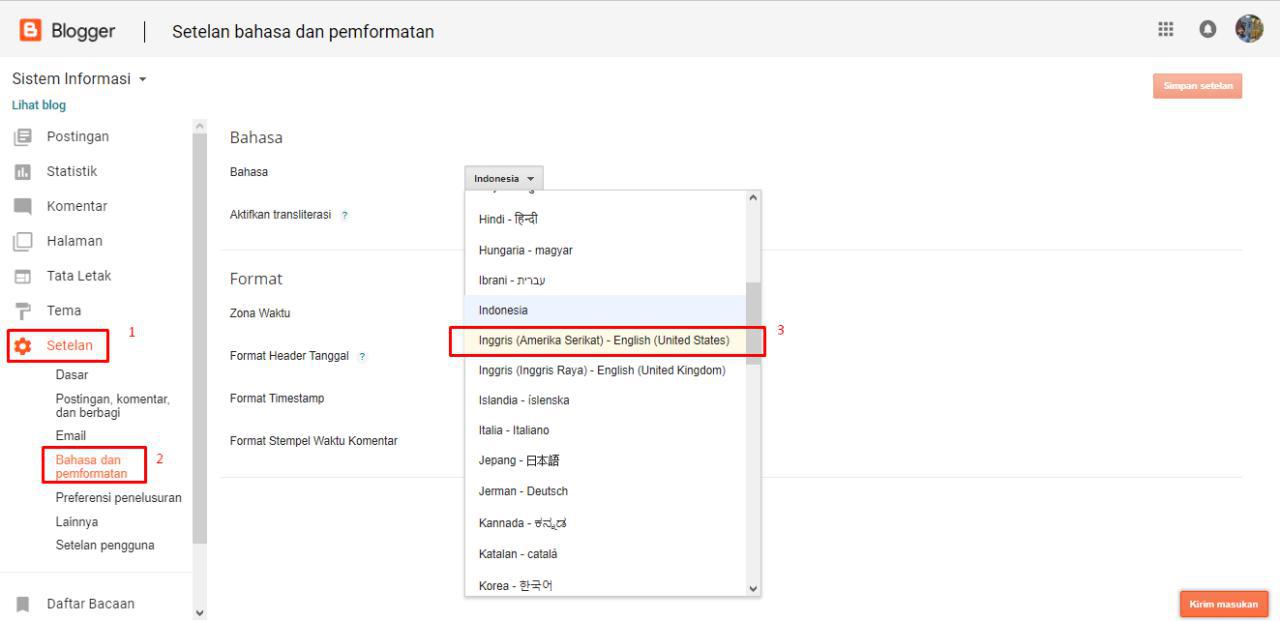Click the Kirim masukan button

(1224, 603)
